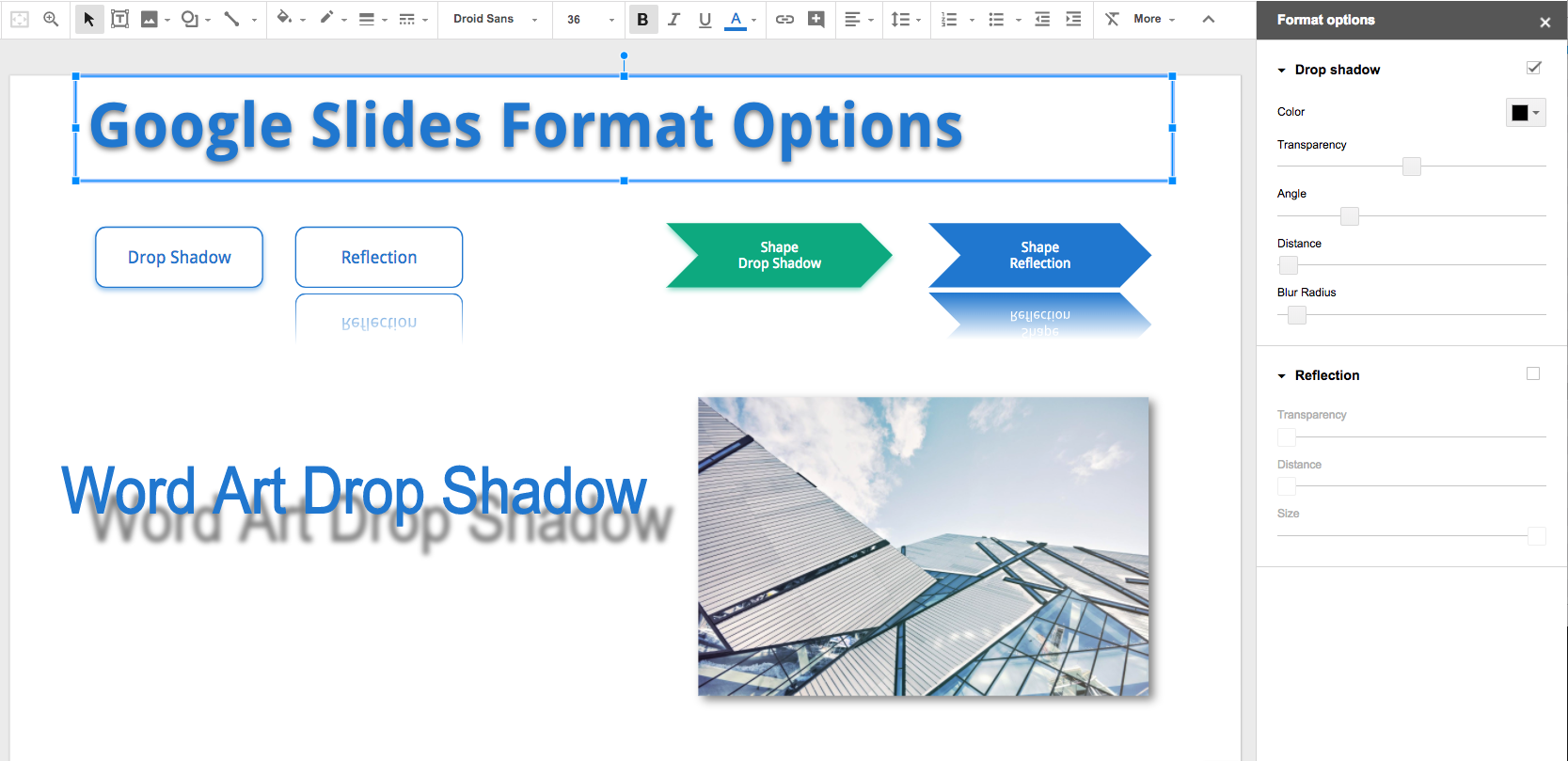Image resolution: width=1568 pixels, height=761 pixels.
Task: Toggle Italic formatting
Action: coord(673,19)
